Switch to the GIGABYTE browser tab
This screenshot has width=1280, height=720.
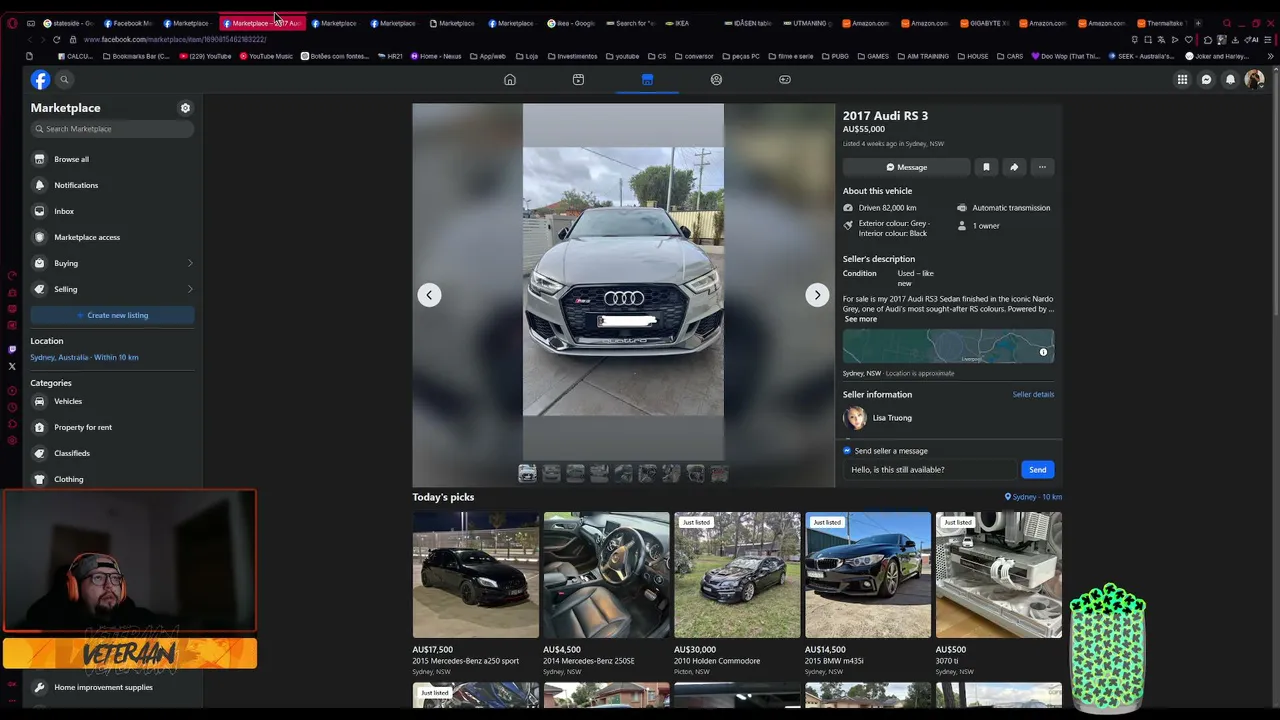[986, 23]
